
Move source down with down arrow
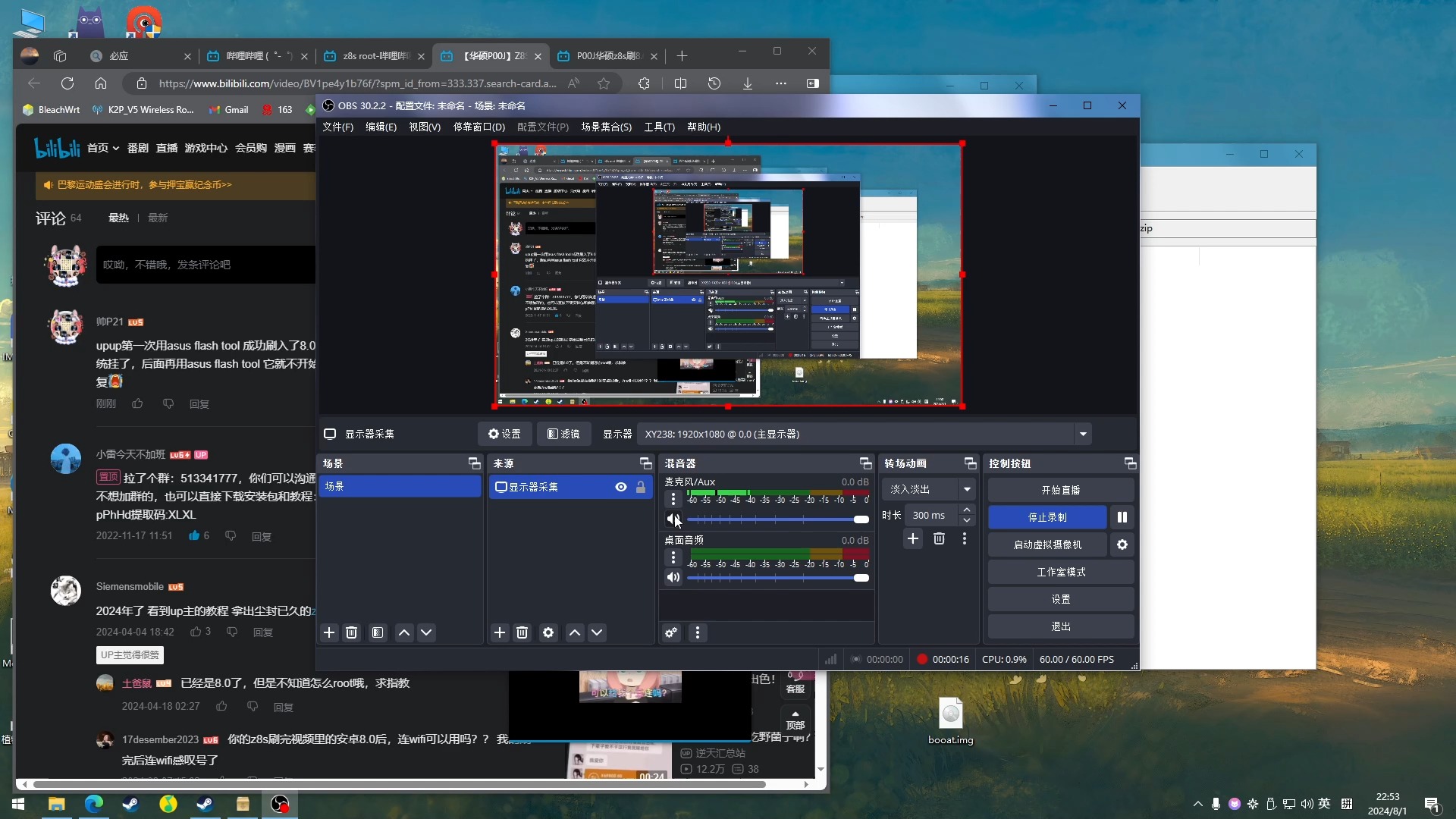coord(597,632)
